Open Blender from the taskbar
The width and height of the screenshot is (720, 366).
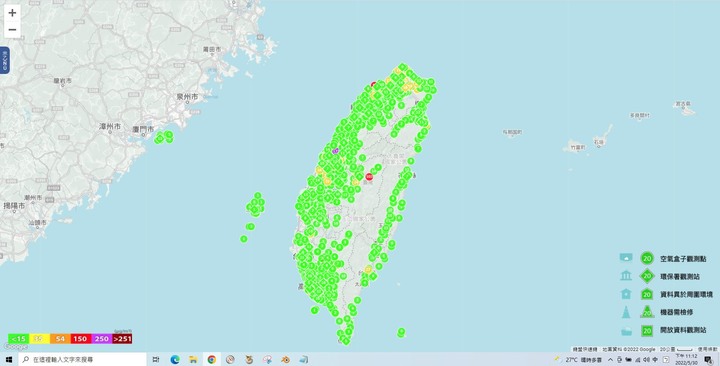pyautogui.click(x=286, y=360)
